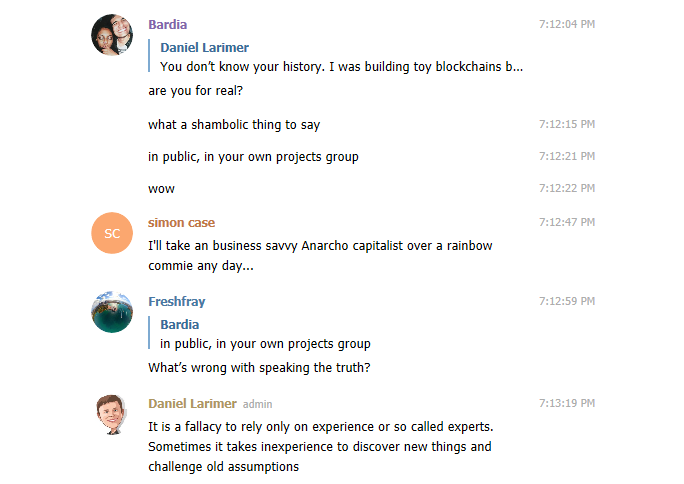Open Bardia's profile via purple name
This screenshot has height=484, width=684.
point(167,24)
